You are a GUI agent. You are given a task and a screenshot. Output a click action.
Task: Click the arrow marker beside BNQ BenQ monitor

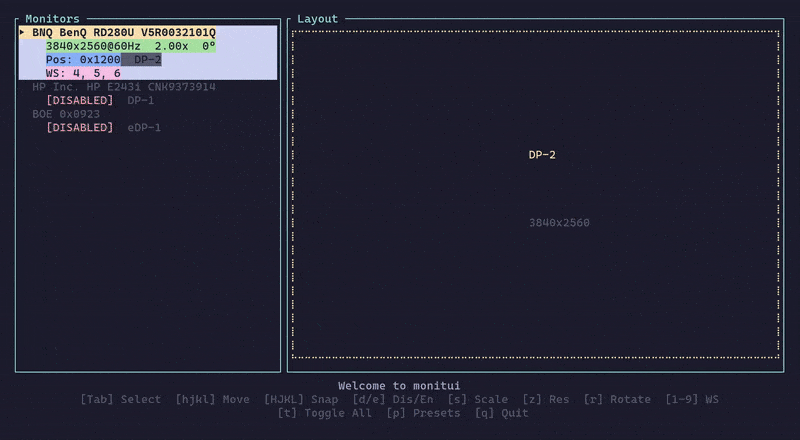point(22,32)
